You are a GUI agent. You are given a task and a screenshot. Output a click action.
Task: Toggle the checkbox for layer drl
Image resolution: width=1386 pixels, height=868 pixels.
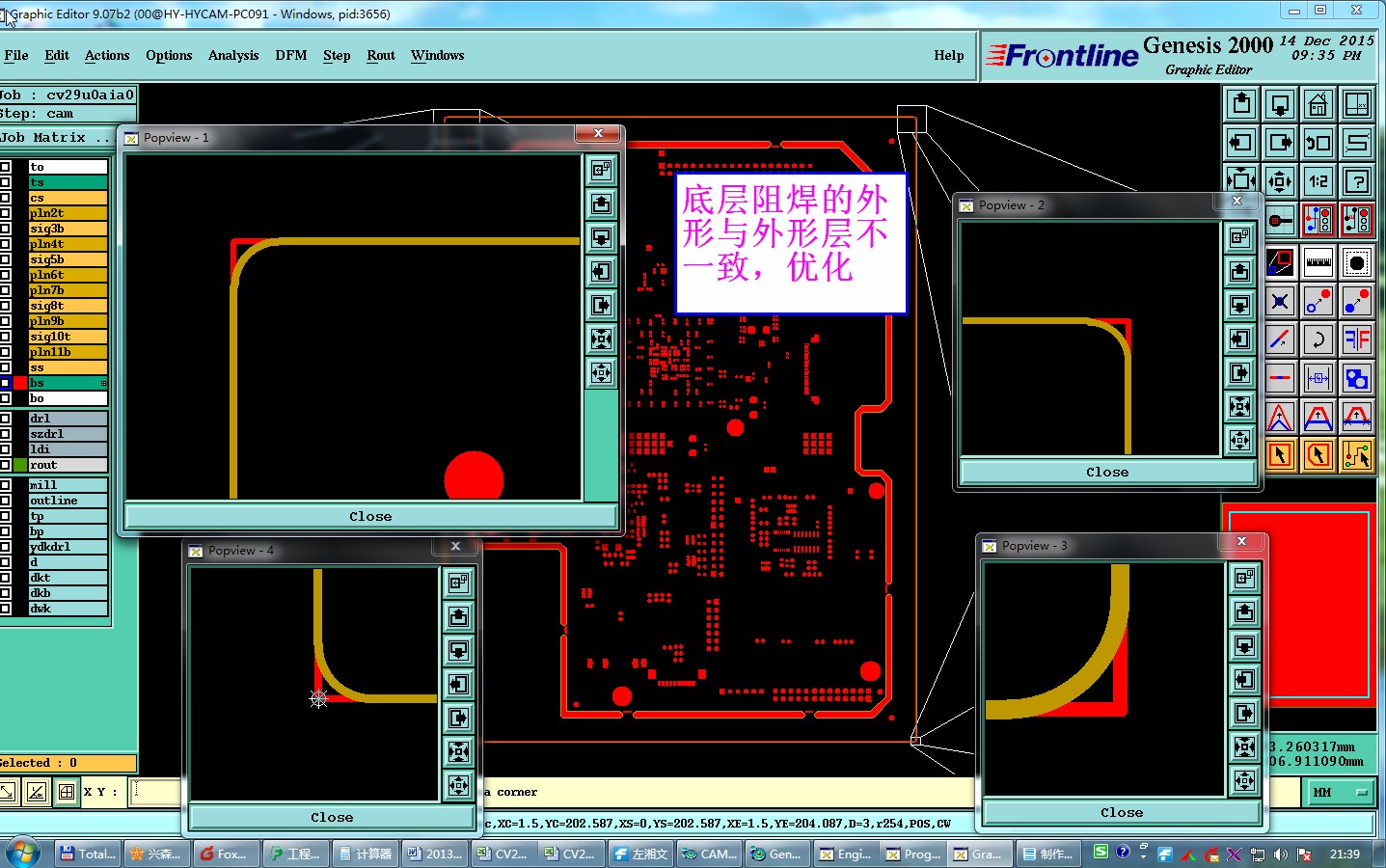[5, 419]
